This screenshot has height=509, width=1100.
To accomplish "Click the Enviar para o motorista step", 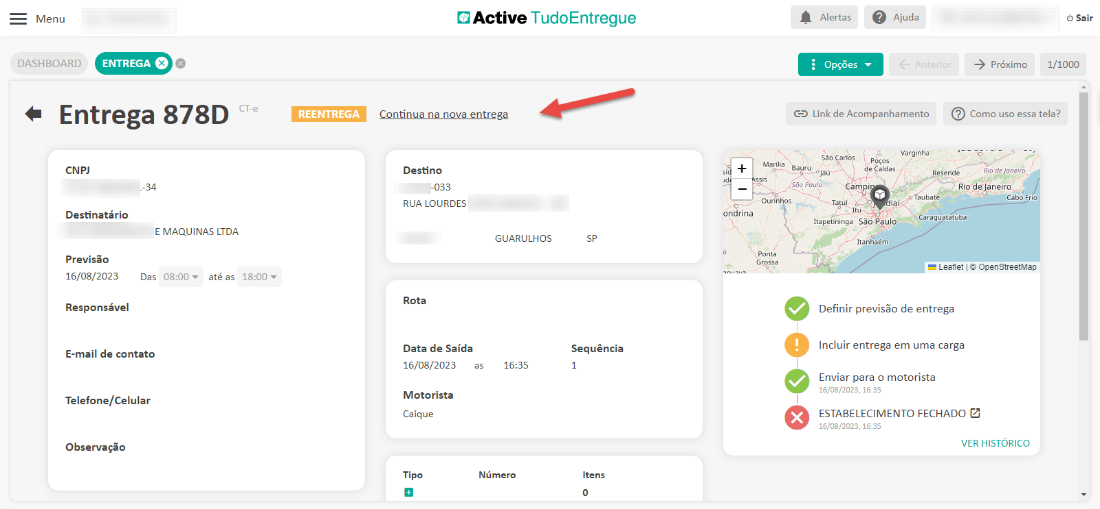I will (877, 377).
